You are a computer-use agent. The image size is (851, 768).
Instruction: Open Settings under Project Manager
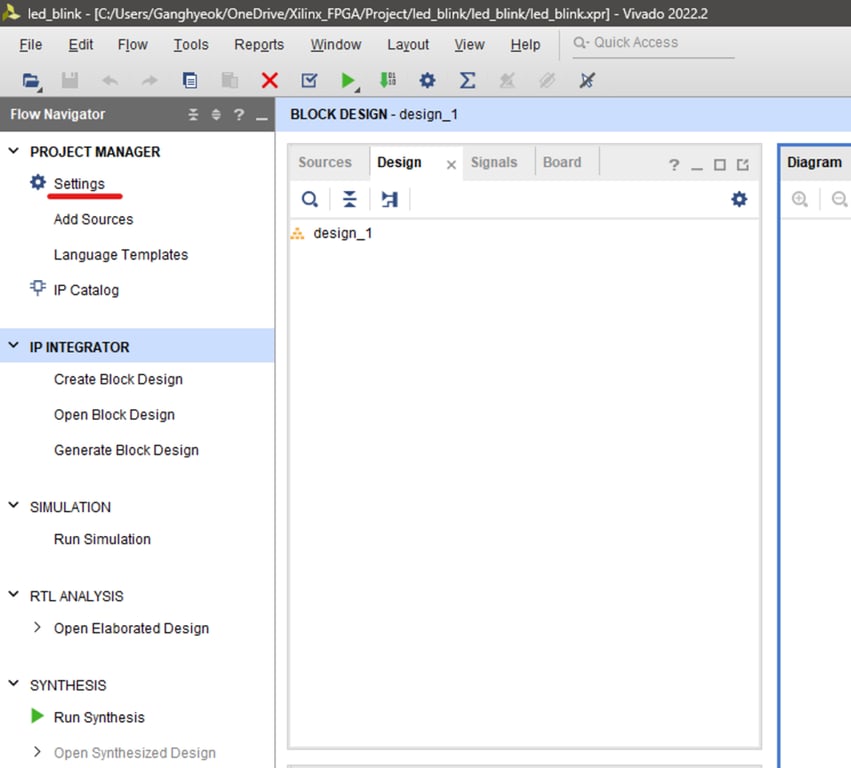coord(80,183)
